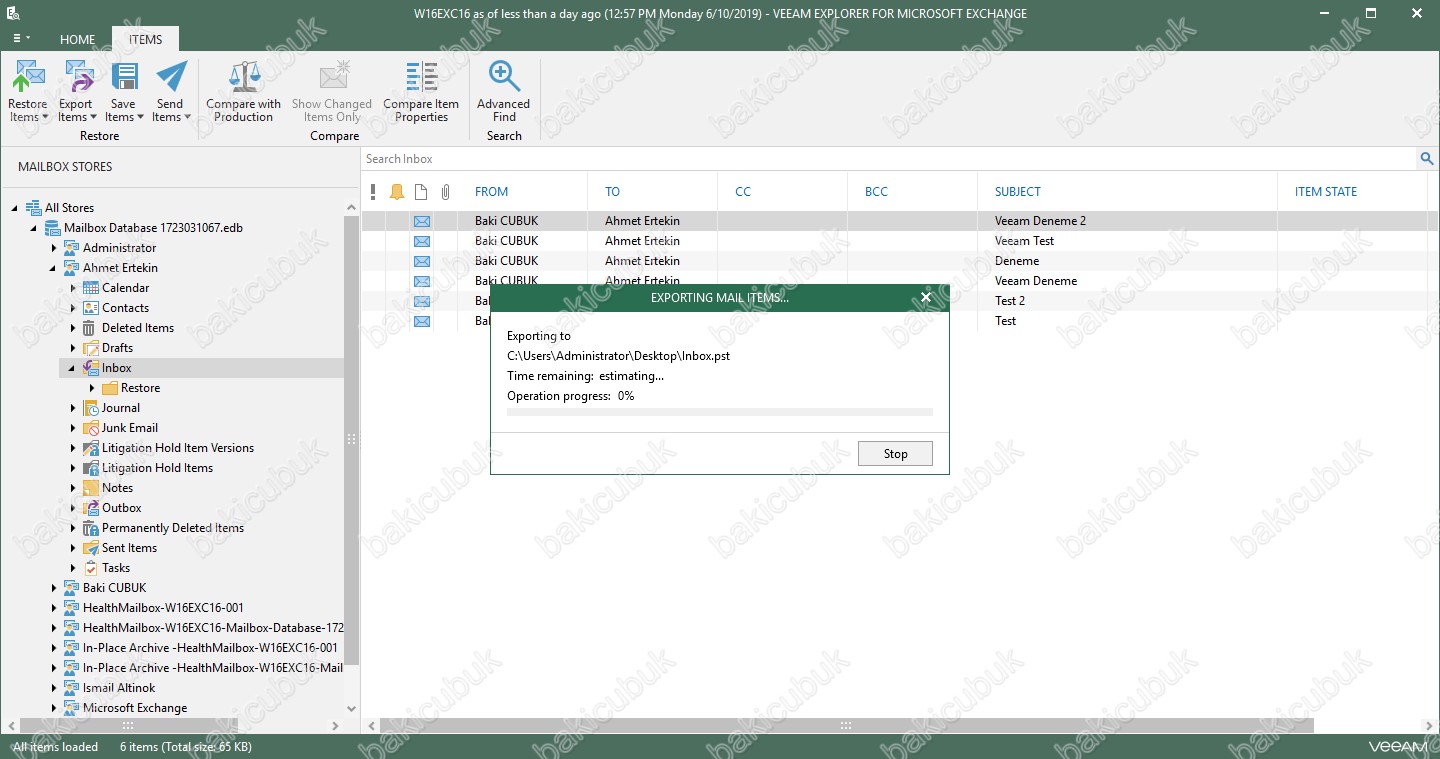Click the mailbox tree horizontal scrollbar
This screenshot has height=759, width=1440.
(x=127, y=726)
